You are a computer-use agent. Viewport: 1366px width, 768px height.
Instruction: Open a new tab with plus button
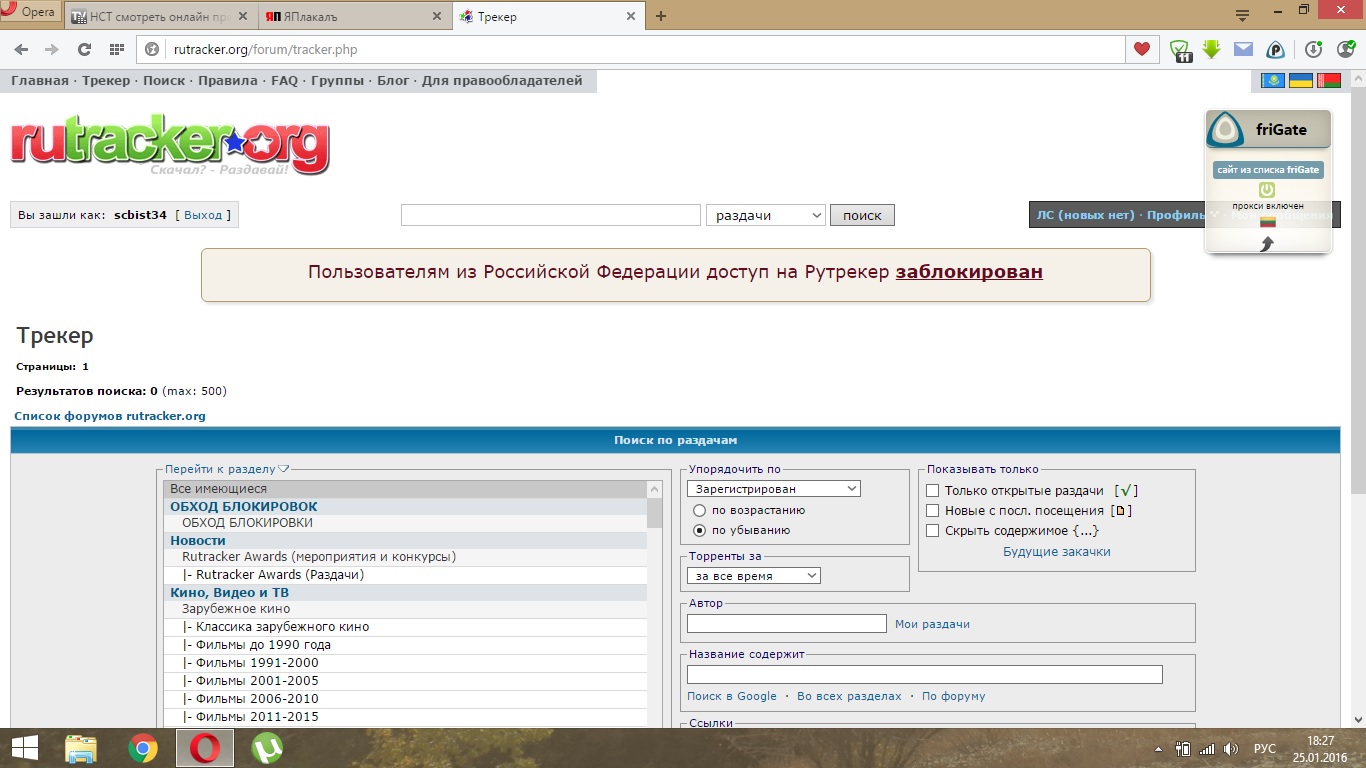pos(661,15)
